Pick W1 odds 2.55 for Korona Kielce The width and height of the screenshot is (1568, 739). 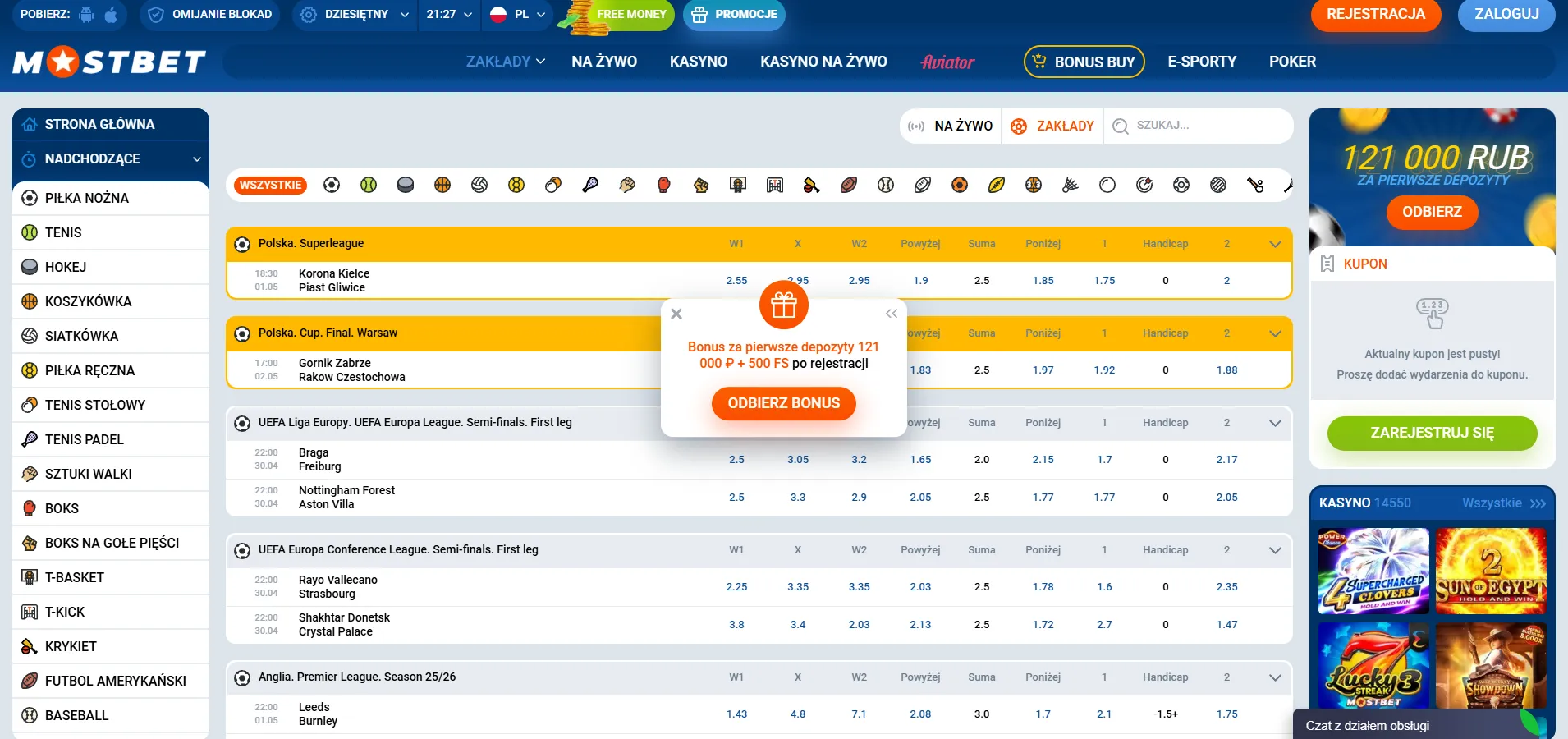[737, 281]
